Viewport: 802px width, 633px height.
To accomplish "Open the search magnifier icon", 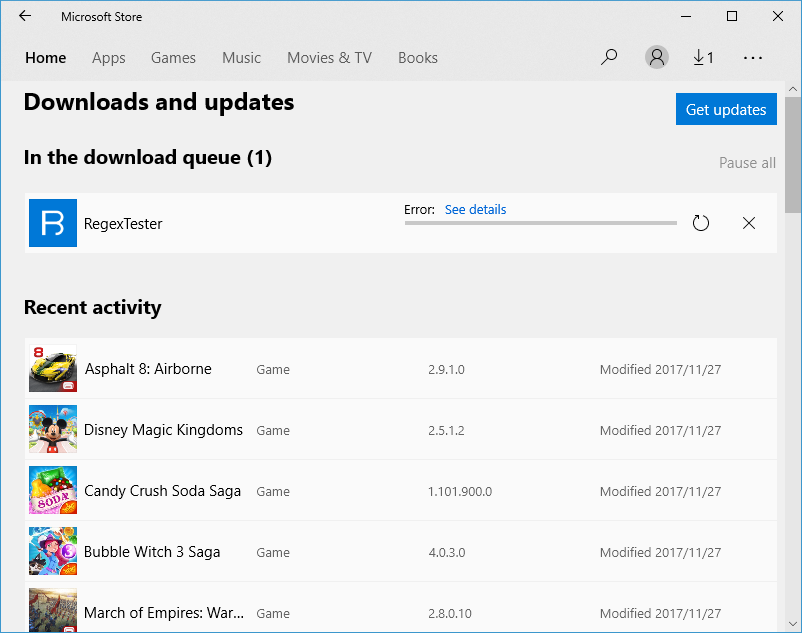I will pos(609,57).
